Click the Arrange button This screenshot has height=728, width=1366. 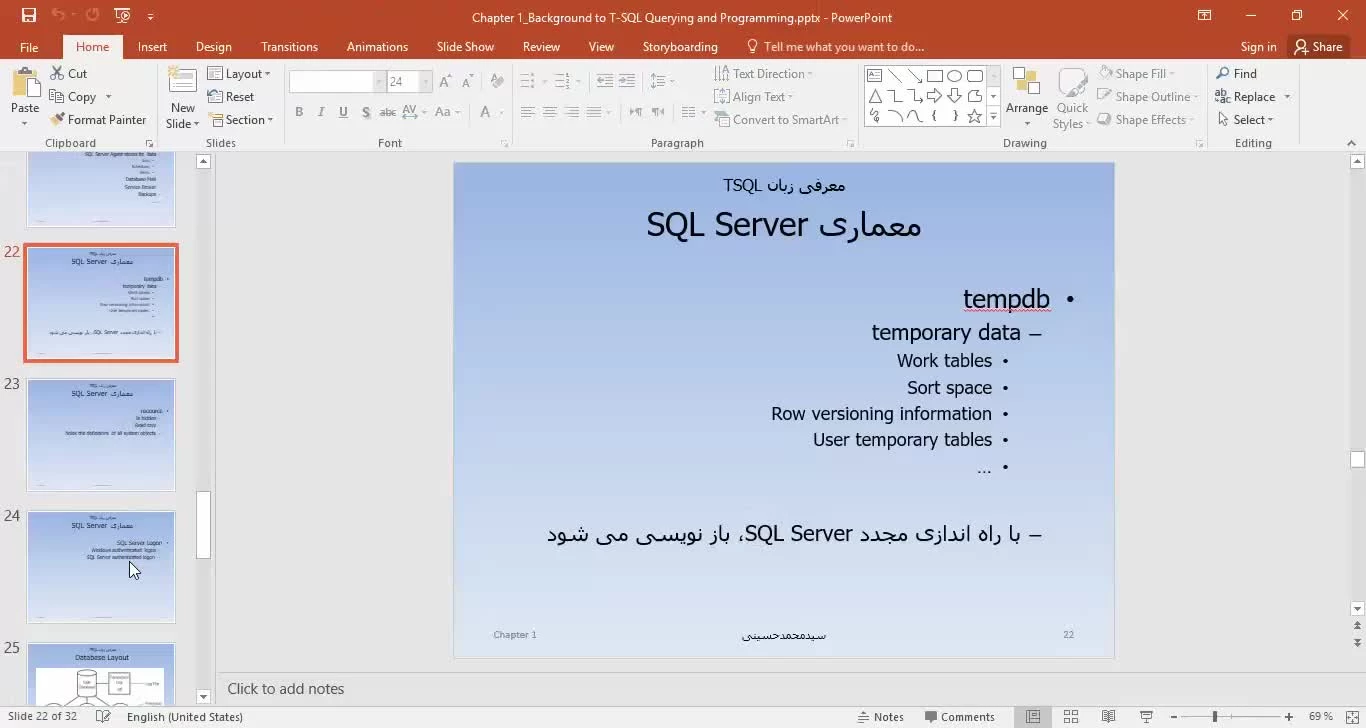pyautogui.click(x=1027, y=98)
